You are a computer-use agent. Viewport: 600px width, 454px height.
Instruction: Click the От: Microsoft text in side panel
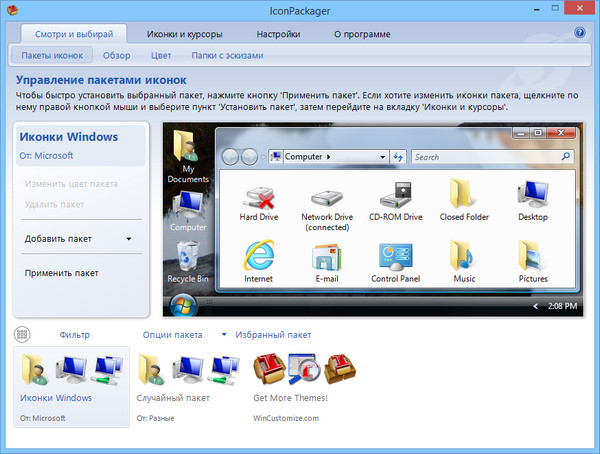(46, 156)
